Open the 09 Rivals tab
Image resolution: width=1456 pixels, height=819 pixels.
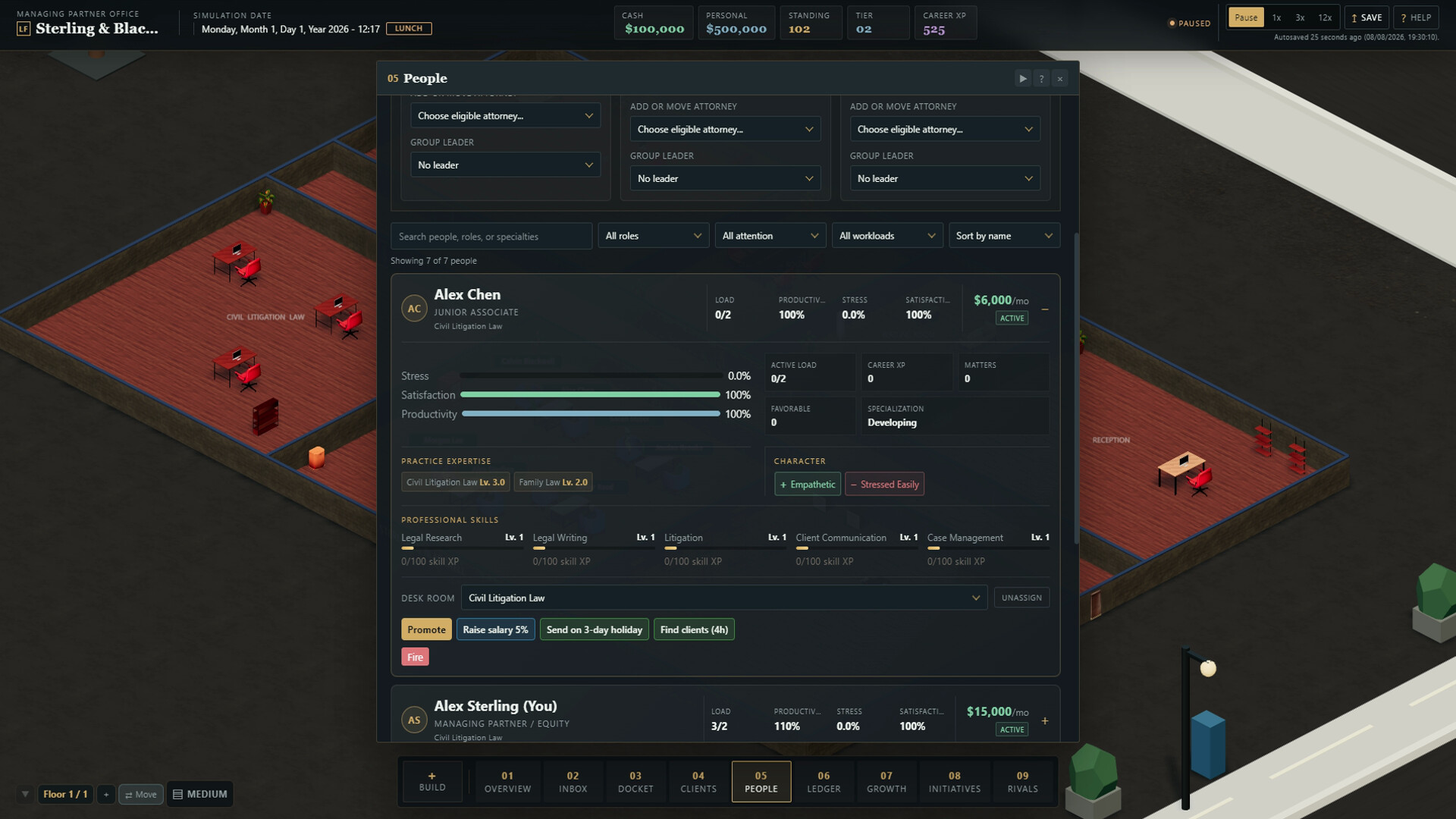(1022, 781)
